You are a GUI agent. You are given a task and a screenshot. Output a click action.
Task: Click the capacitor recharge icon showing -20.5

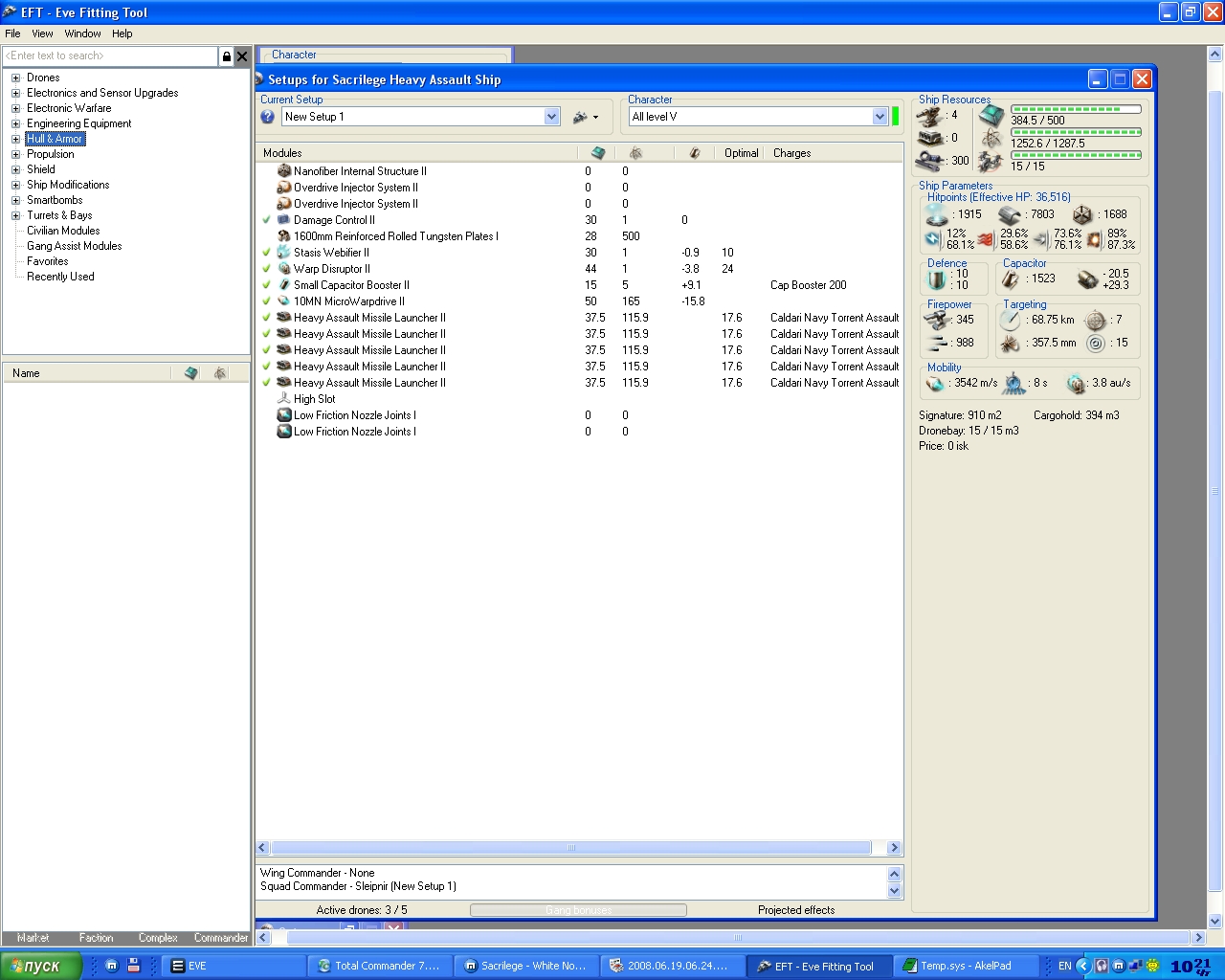(x=1087, y=279)
